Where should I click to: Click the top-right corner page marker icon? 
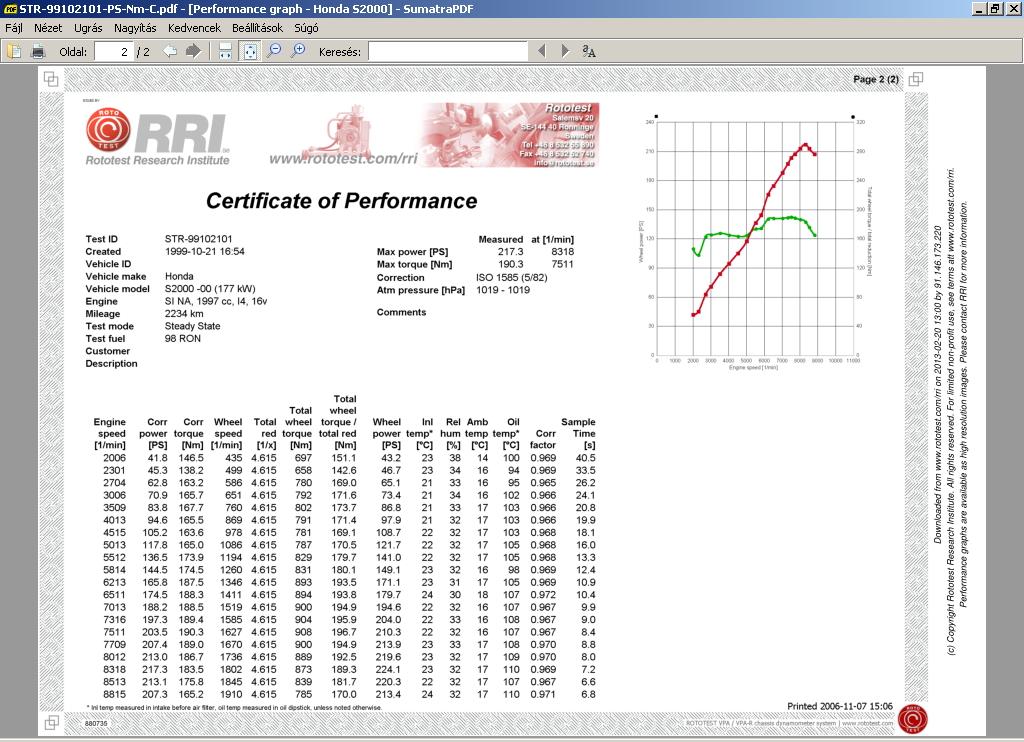click(x=916, y=79)
